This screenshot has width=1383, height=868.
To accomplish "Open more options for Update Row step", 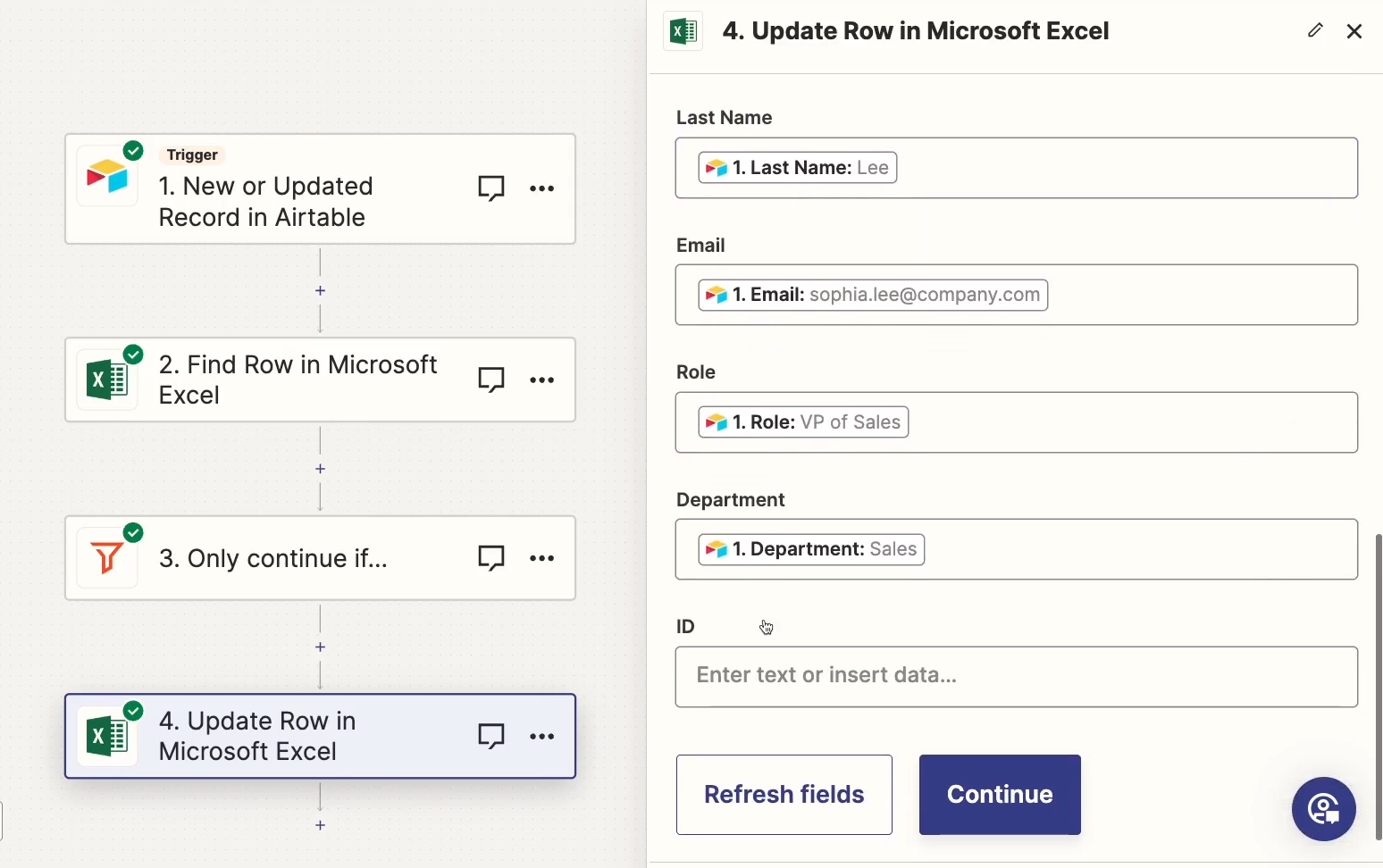I will pos(542,736).
